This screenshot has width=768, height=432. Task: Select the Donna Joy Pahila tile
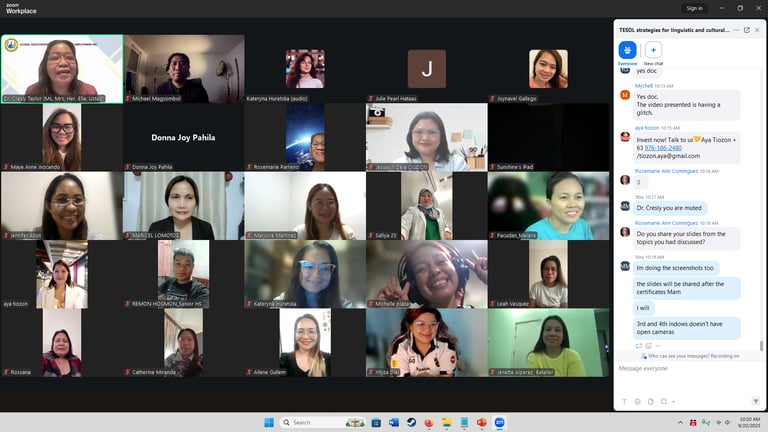[x=184, y=137]
